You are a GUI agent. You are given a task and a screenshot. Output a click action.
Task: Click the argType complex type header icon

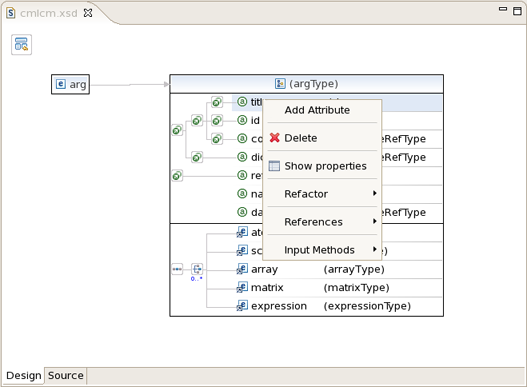coord(280,83)
